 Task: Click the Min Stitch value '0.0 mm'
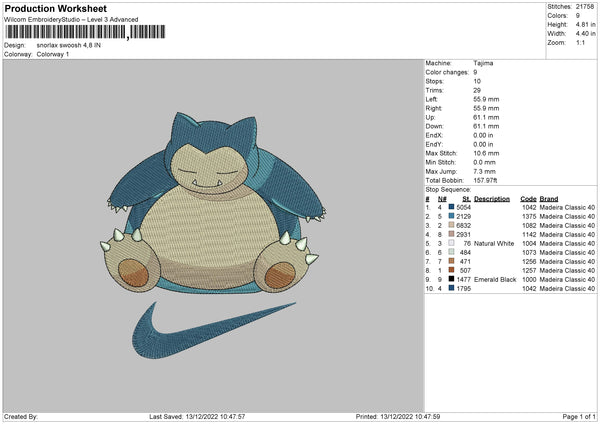(x=484, y=162)
